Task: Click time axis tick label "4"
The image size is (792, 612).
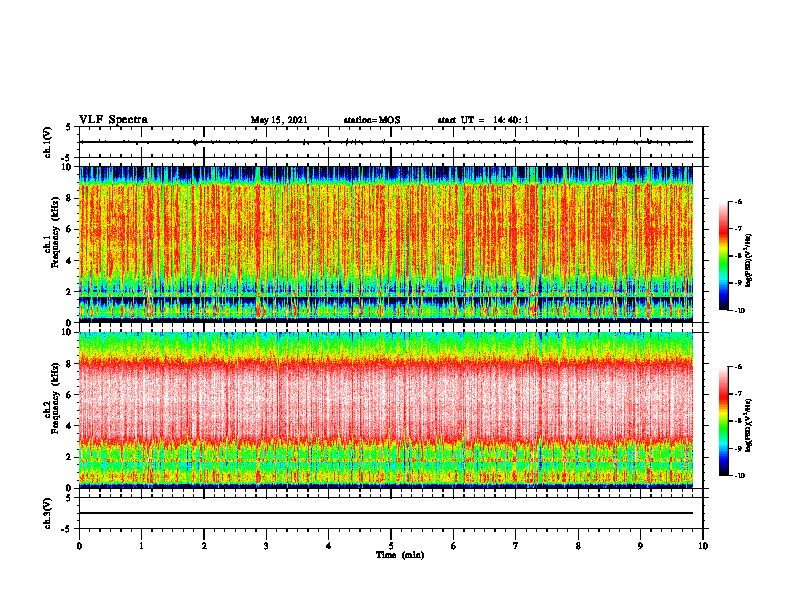Action: pyautogui.click(x=329, y=546)
